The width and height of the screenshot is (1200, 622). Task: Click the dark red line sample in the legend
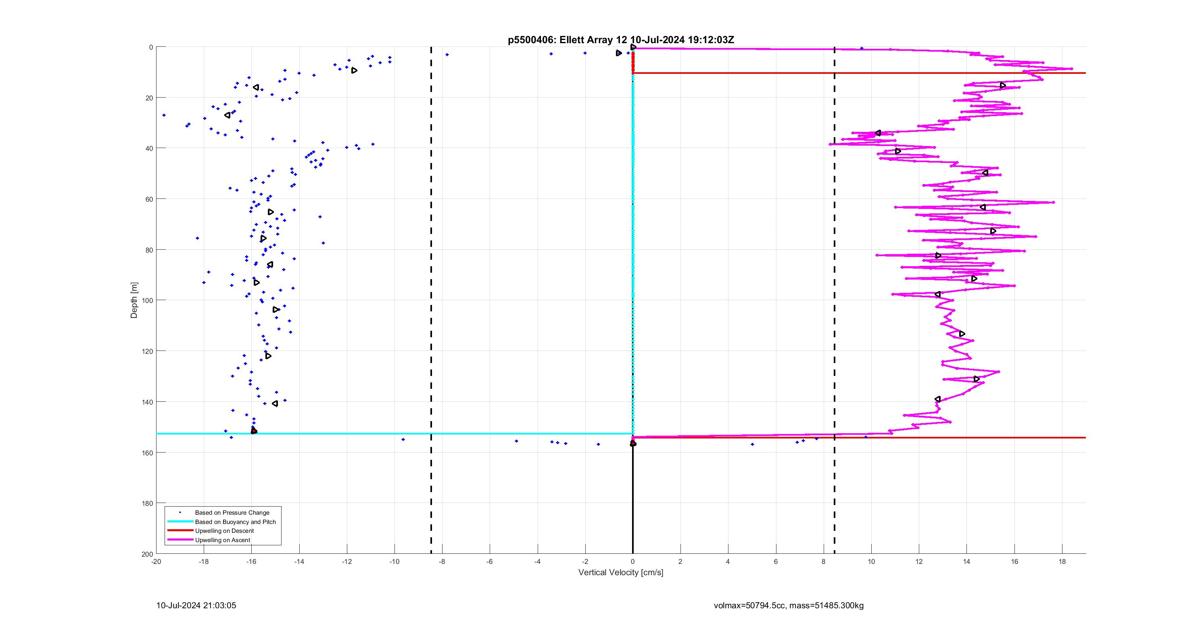click(179, 531)
